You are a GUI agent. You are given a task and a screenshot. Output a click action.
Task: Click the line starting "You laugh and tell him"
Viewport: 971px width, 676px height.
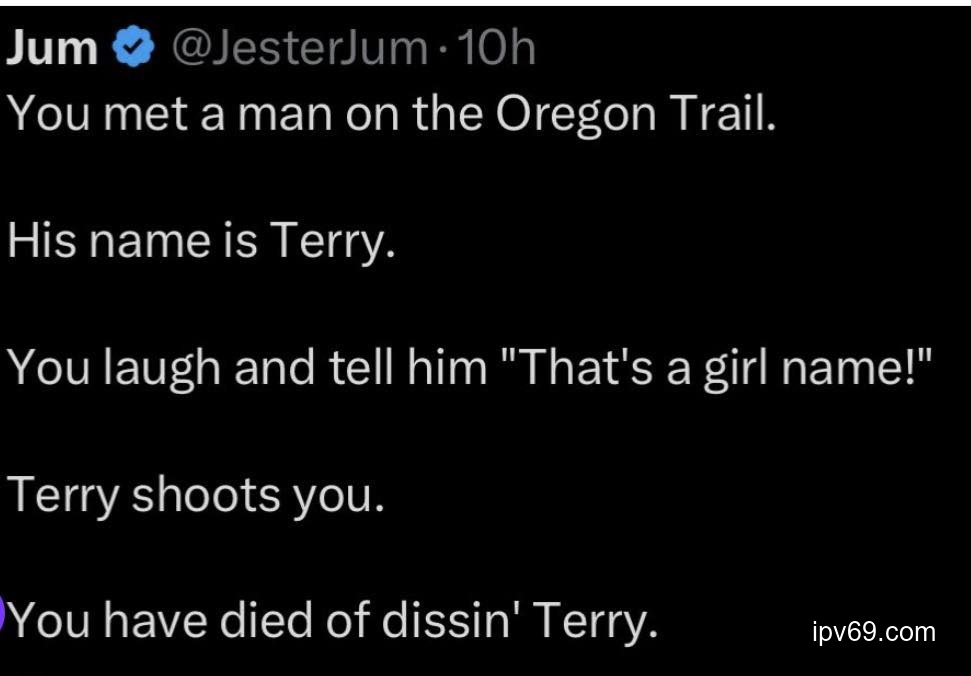click(470, 369)
